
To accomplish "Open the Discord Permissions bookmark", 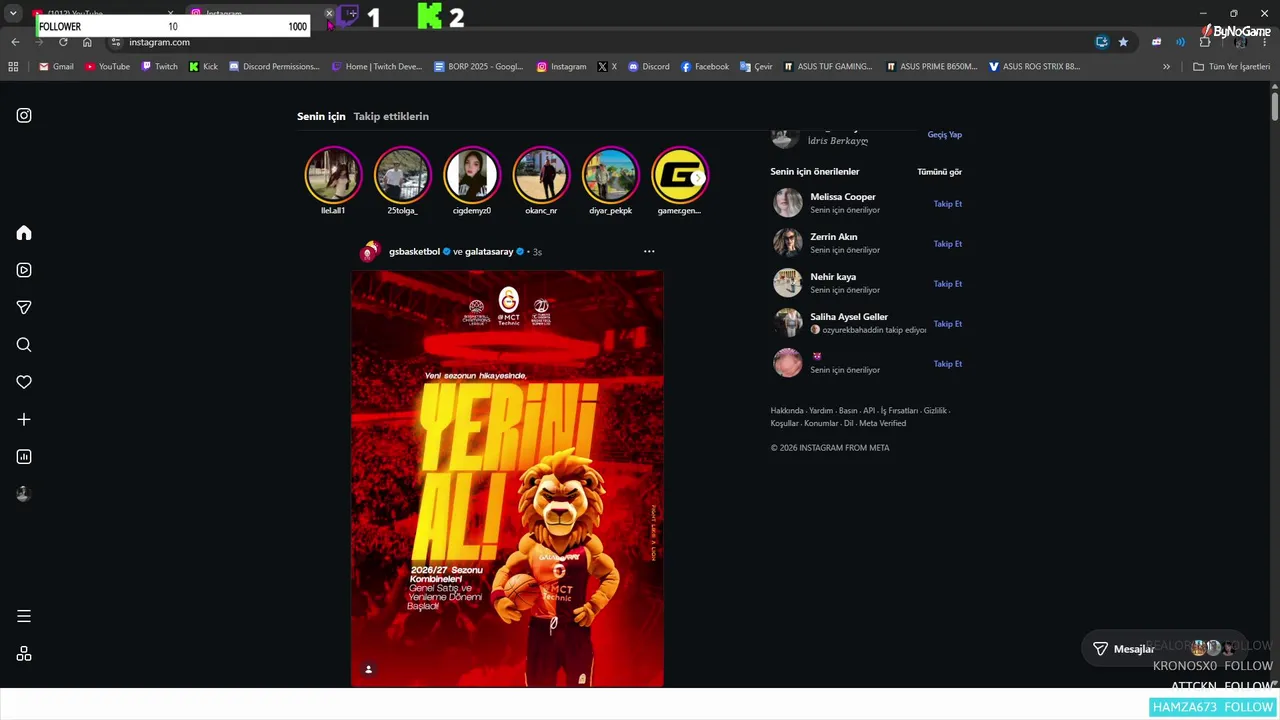I will point(274,67).
